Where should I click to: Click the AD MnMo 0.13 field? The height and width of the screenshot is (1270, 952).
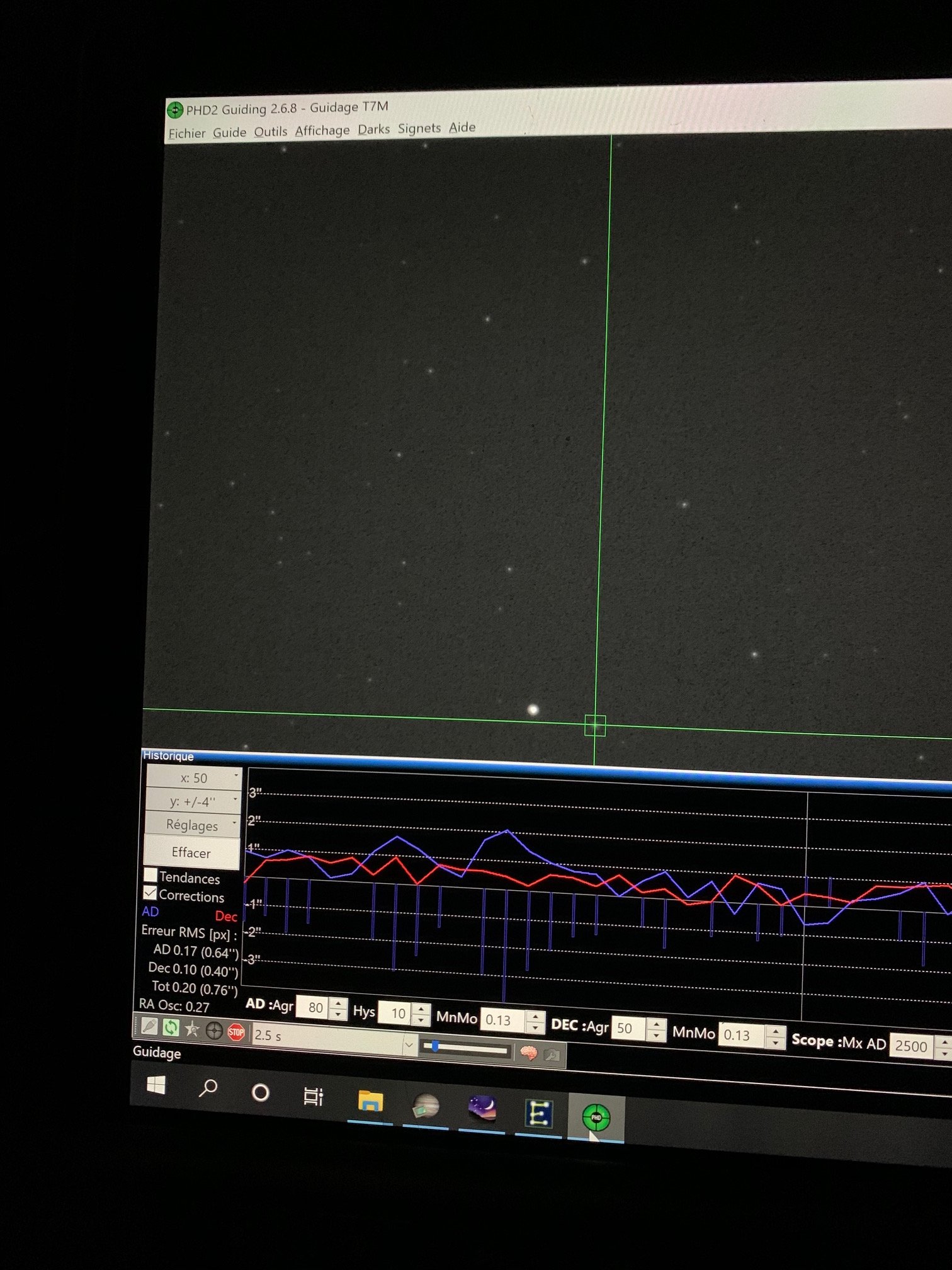[x=504, y=1020]
